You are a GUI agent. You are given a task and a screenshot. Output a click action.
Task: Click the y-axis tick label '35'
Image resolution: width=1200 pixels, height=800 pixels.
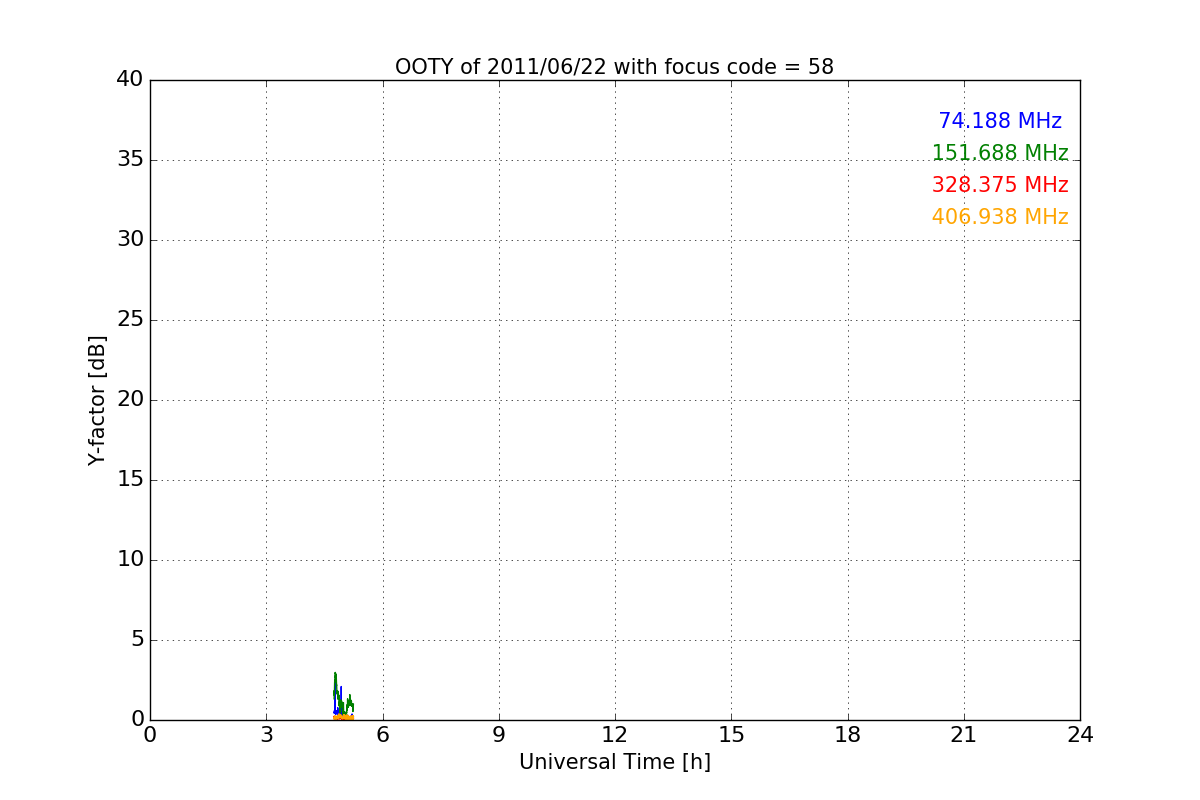tap(130, 160)
